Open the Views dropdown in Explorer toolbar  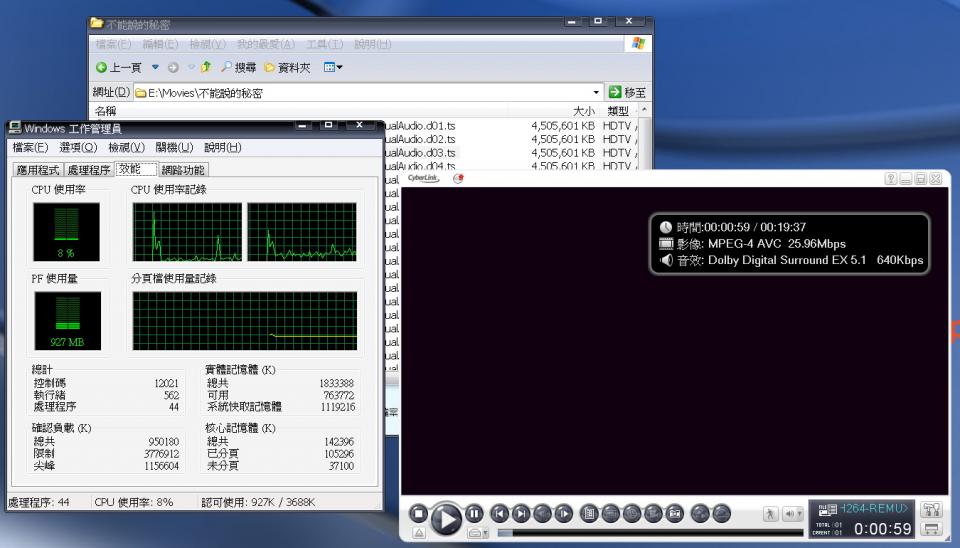[333, 67]
